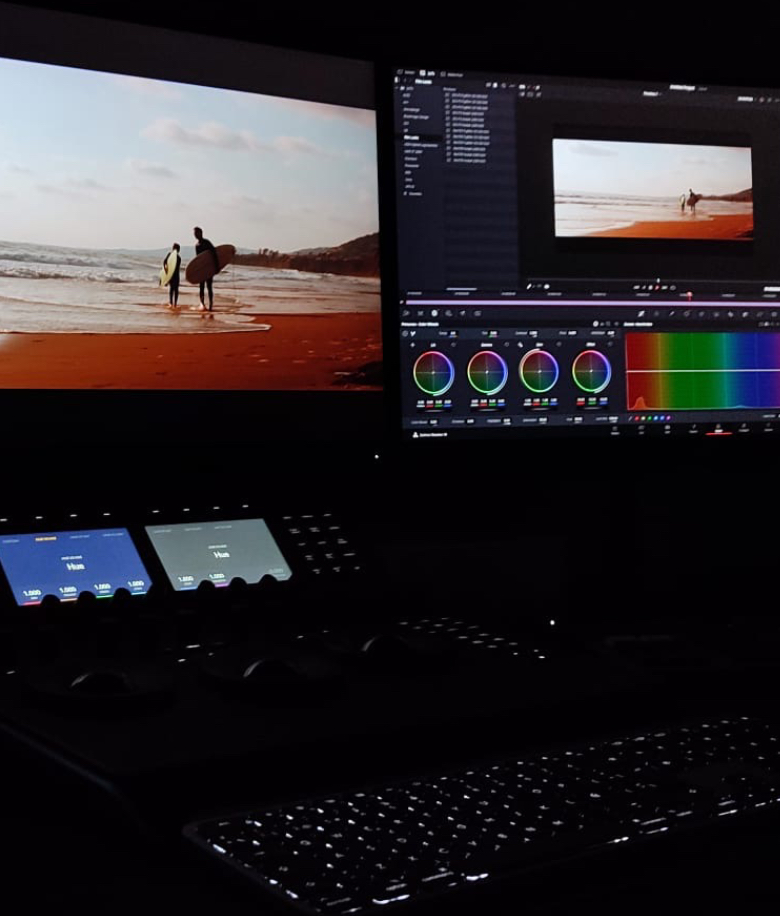This screenshot has width=780, height=916.
Task: Toggle the fourth clip checkbox in the list
Action: point(448,114)
